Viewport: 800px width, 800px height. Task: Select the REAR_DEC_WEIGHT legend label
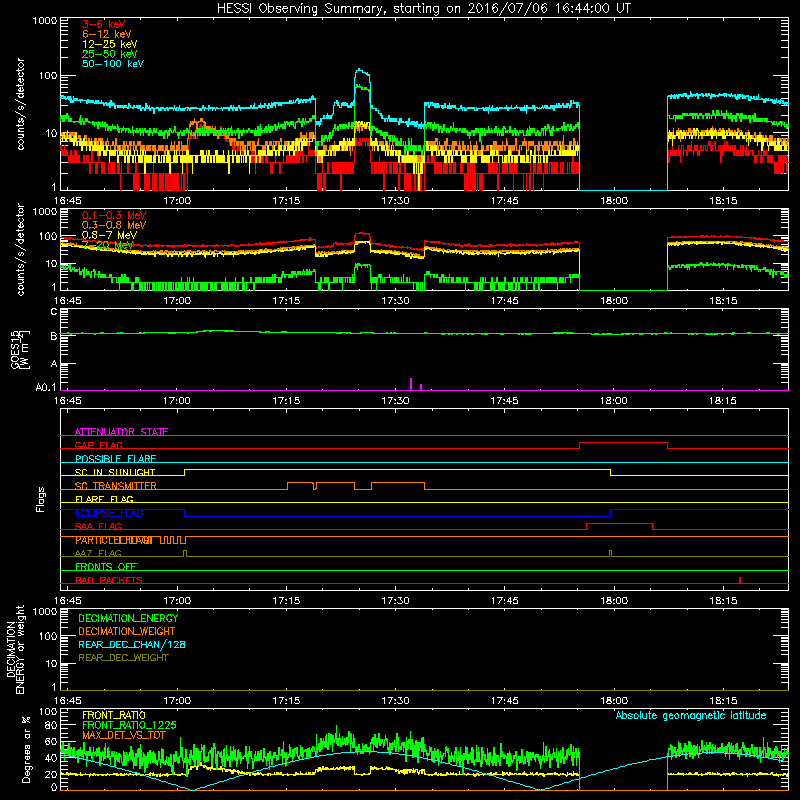click(123, 658)
